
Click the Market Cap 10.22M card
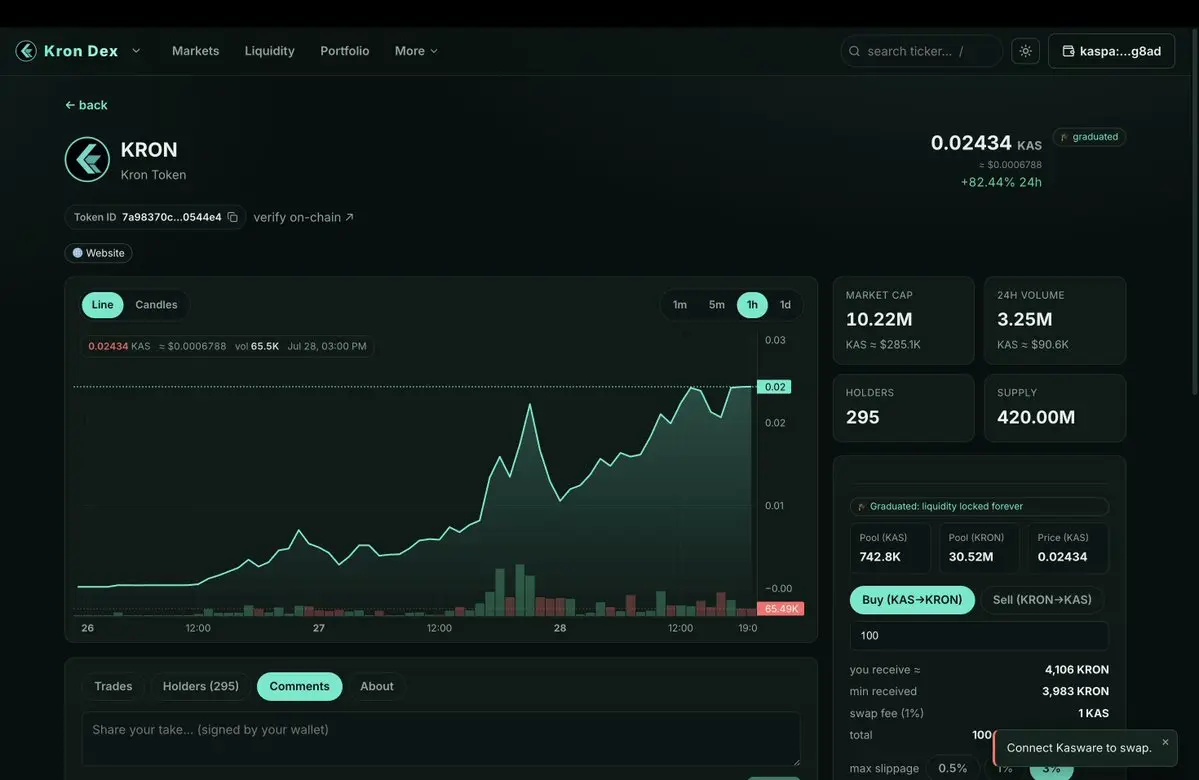click(x=903, y=320)
